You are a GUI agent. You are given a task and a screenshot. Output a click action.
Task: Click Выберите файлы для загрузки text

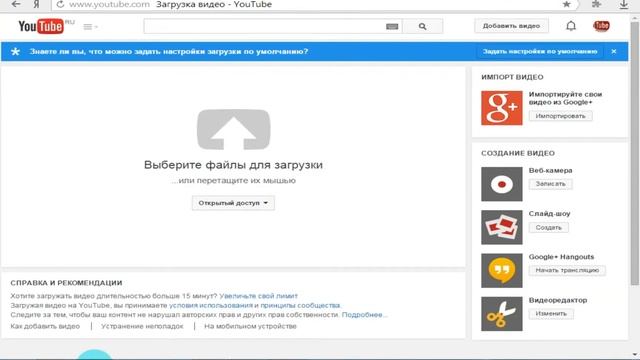pyautogui.click(x=233, y=165)
